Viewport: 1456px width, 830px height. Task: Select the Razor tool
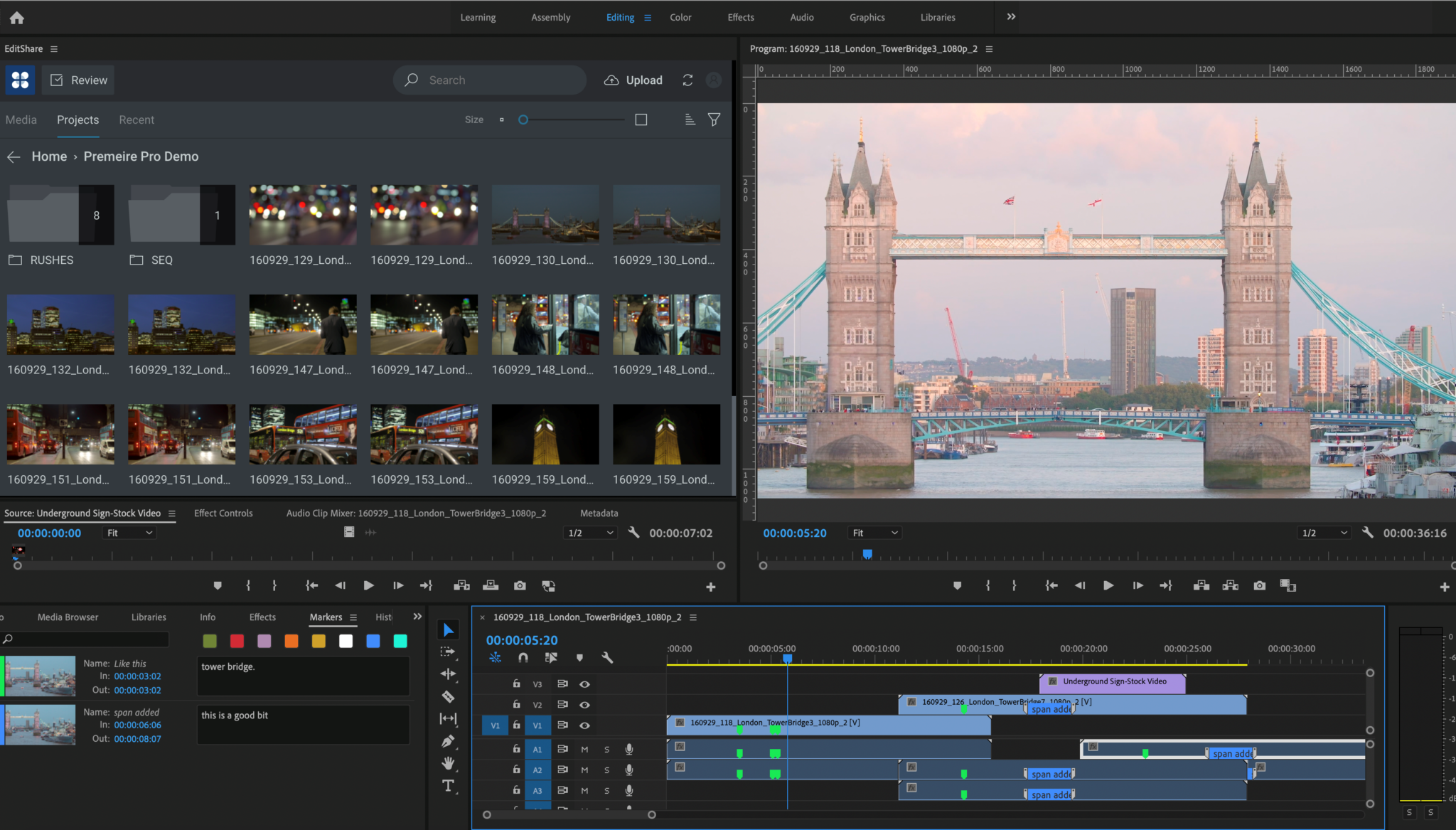449,697
